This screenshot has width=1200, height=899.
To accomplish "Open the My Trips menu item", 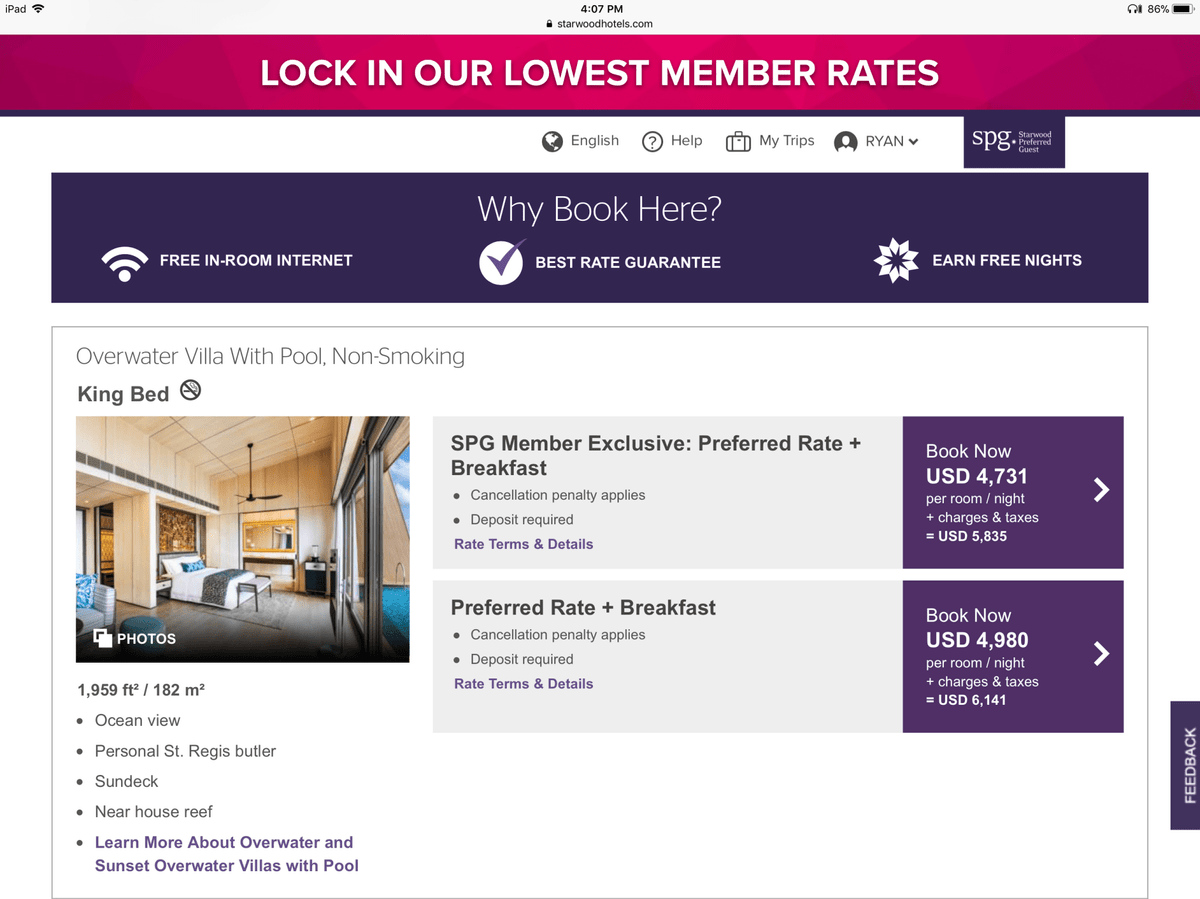I will point(786,141).
